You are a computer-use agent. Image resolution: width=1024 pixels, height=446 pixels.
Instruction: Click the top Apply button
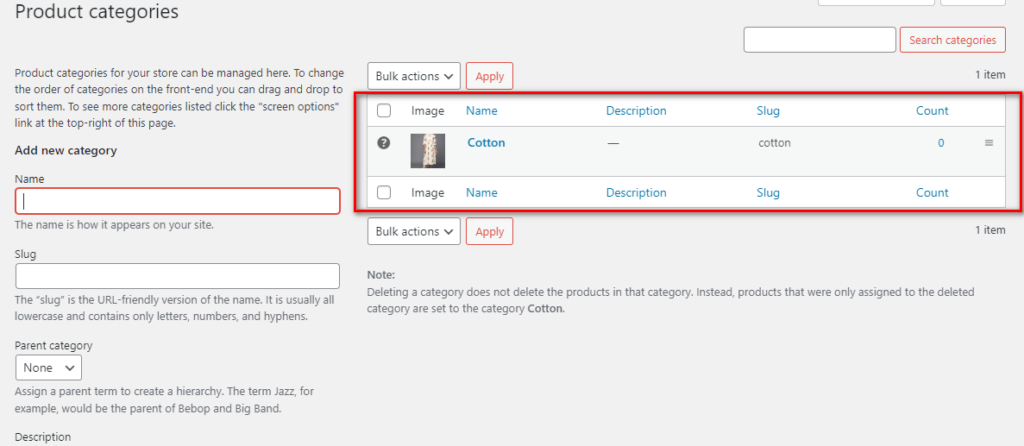490,76
